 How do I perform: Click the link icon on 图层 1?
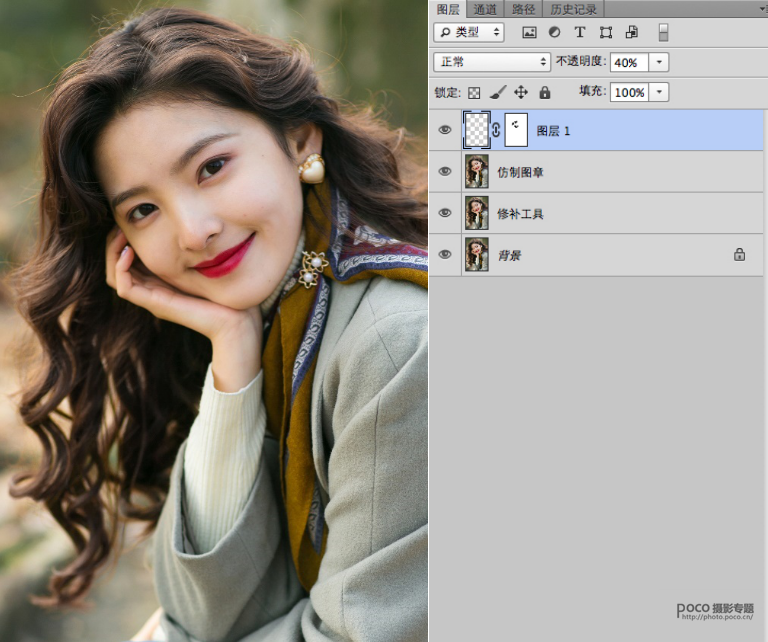(x=496, y=130)
